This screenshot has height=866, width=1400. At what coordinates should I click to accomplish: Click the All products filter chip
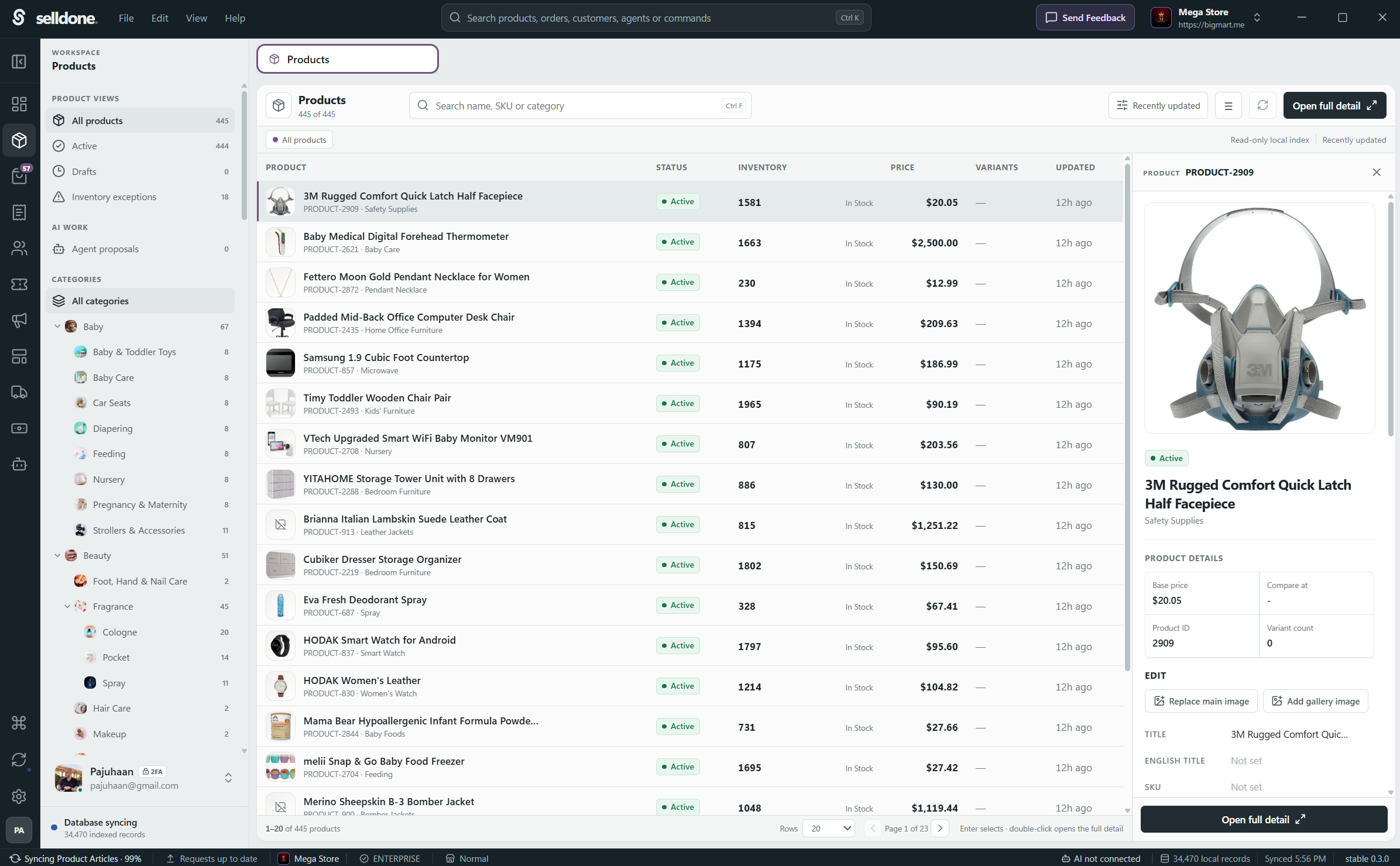pyautogui.click(x=300, y=140)
